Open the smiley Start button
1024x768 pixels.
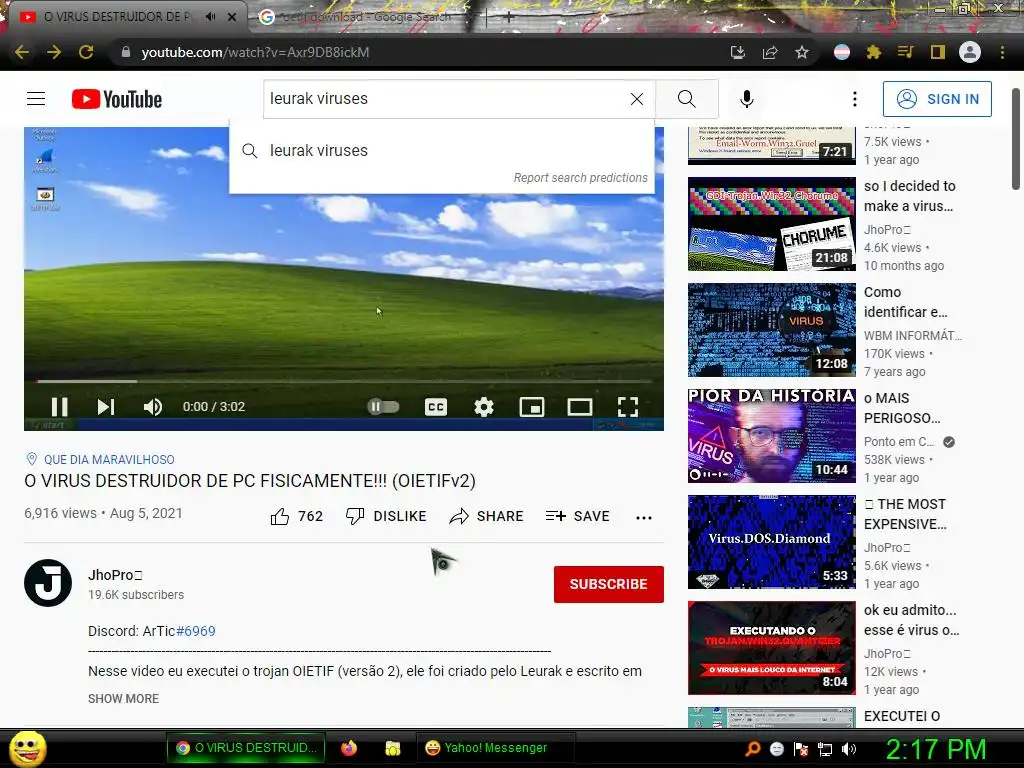point(27,748)
